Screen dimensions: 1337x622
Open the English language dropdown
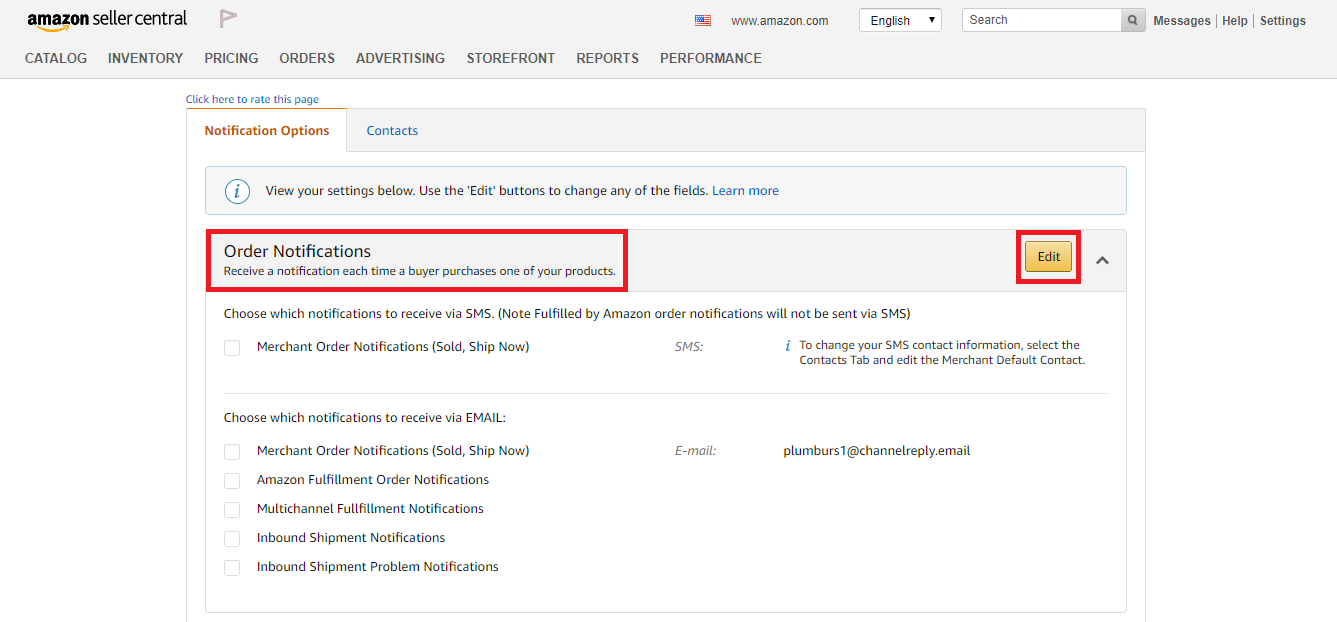click(x=900, y=20)
